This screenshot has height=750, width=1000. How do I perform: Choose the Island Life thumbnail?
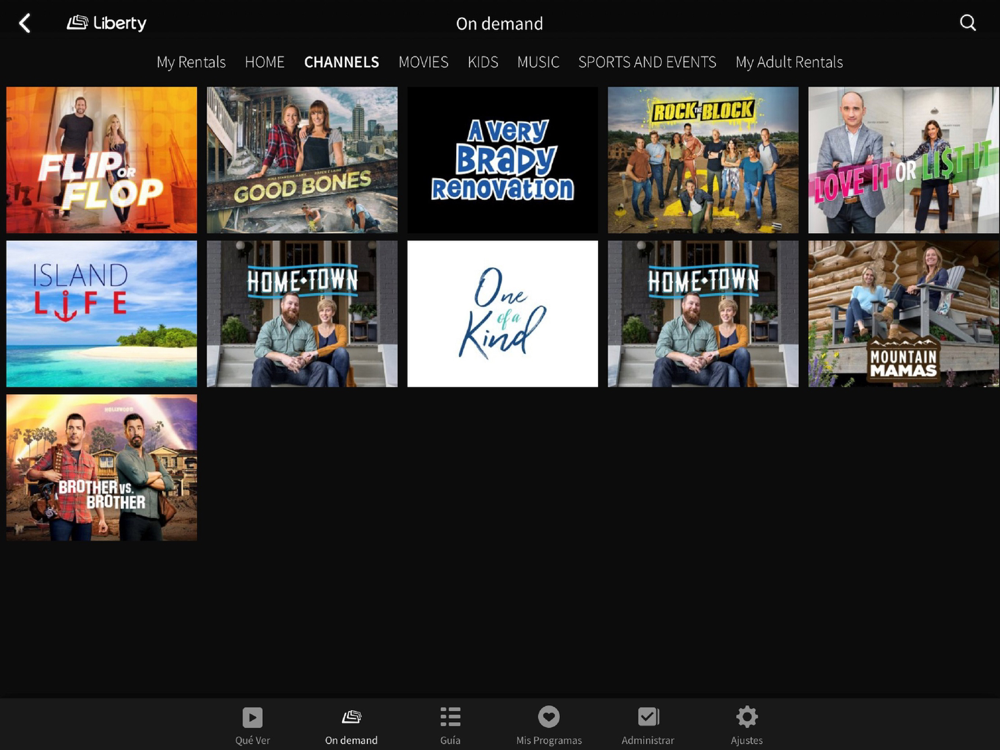tap(101, 314)
